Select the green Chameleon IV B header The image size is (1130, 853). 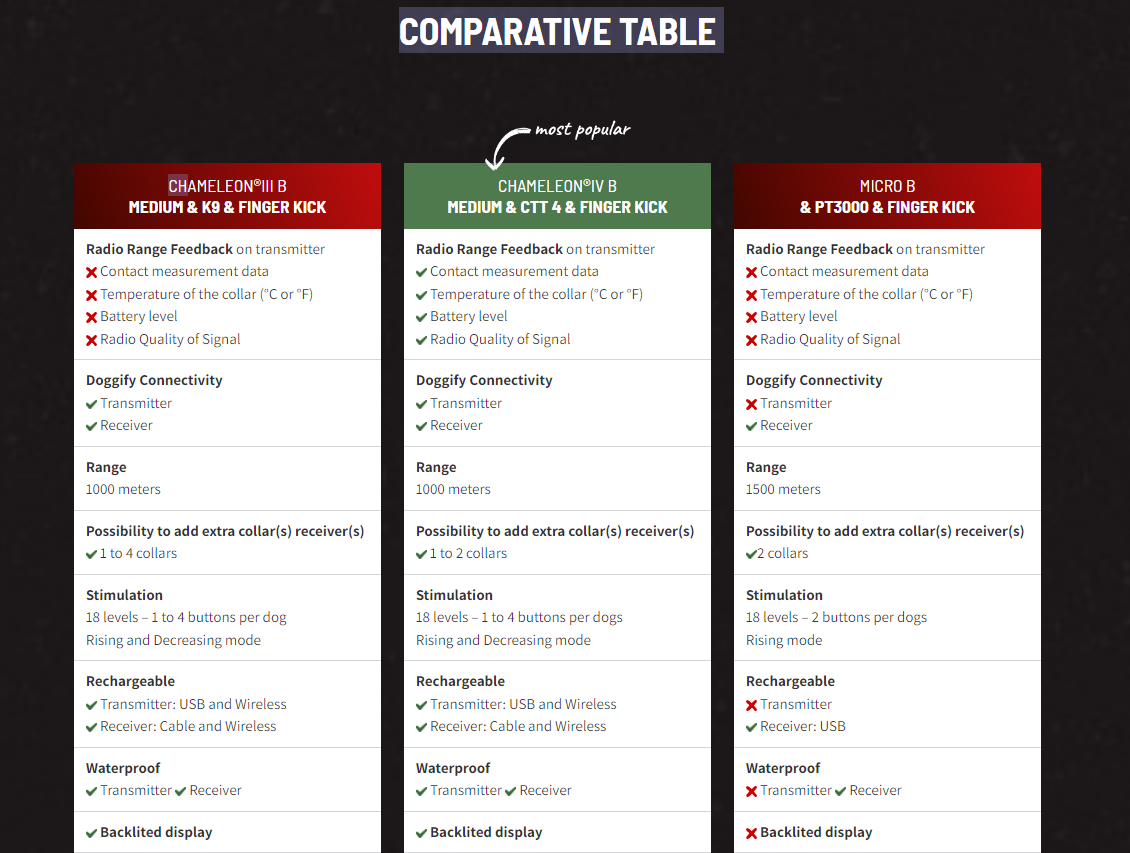point(557,196)
